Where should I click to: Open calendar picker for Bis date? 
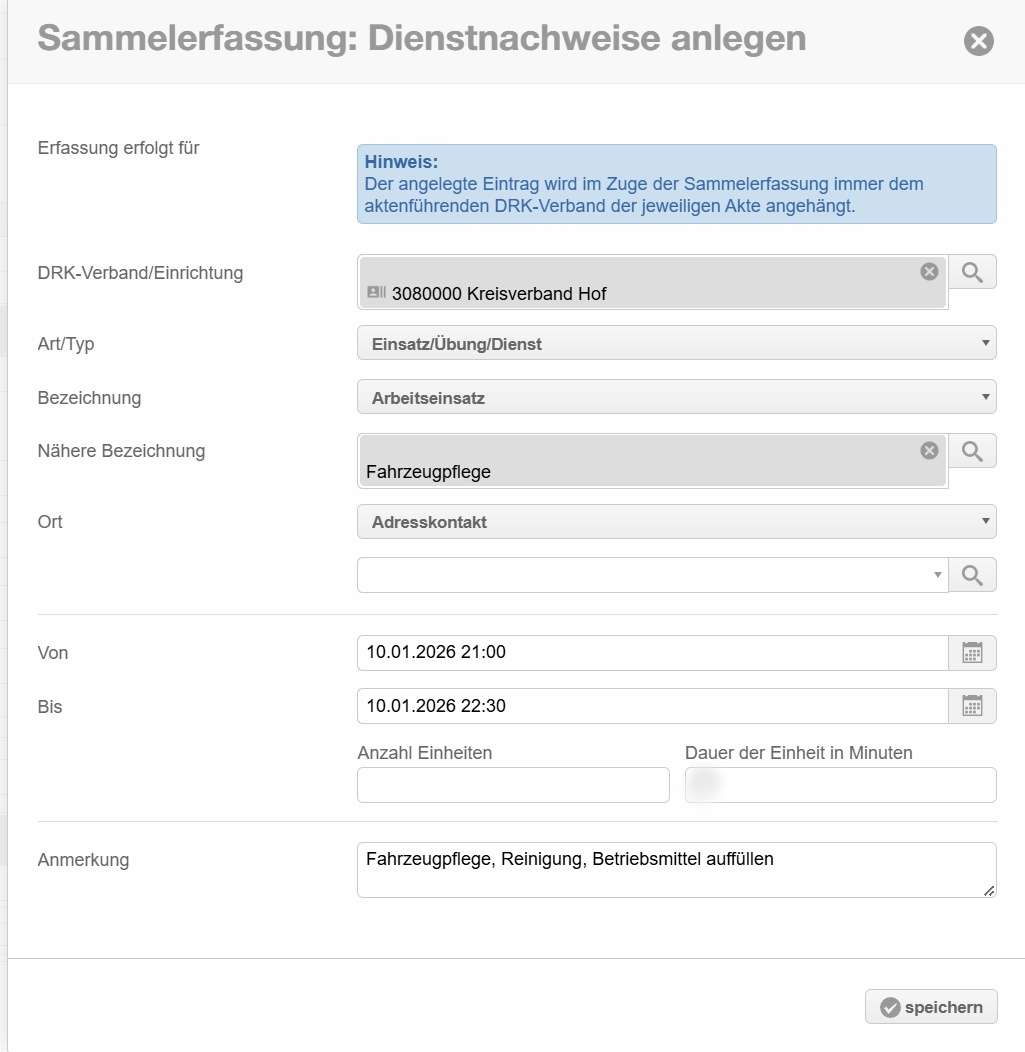click(972, 706)
